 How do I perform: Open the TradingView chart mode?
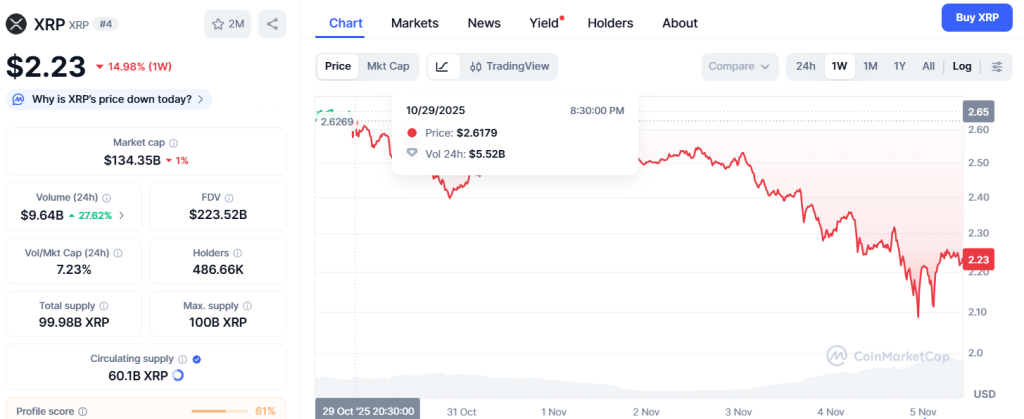pyautogui.click(x=509, y=66)
